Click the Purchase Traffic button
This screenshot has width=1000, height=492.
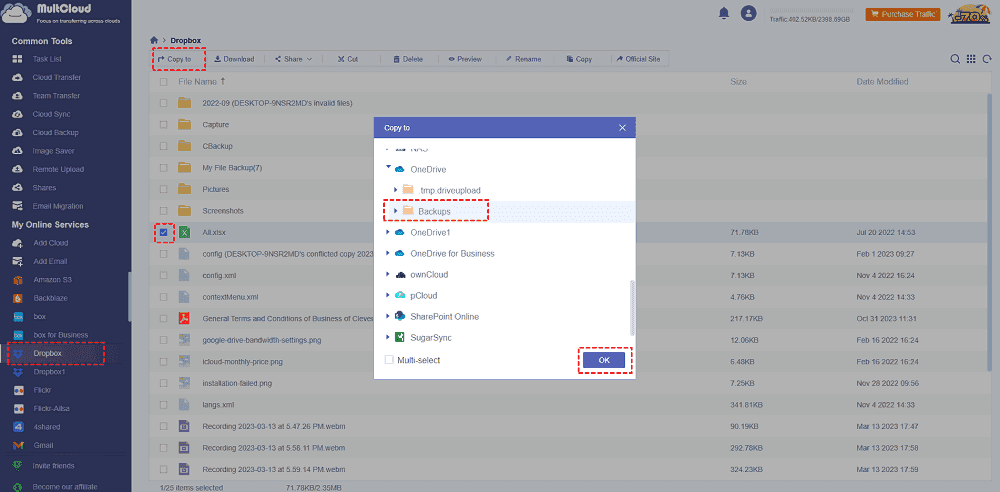click(x=902, y=14)
